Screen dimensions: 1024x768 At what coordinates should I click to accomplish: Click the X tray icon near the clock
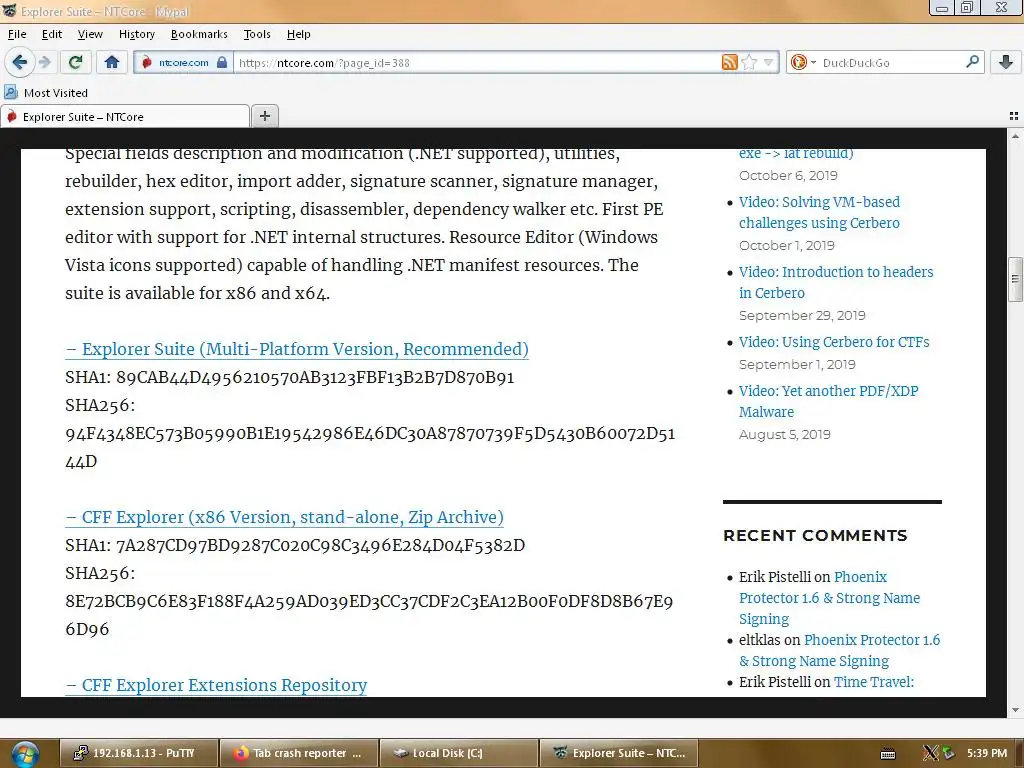coord(930,753)
